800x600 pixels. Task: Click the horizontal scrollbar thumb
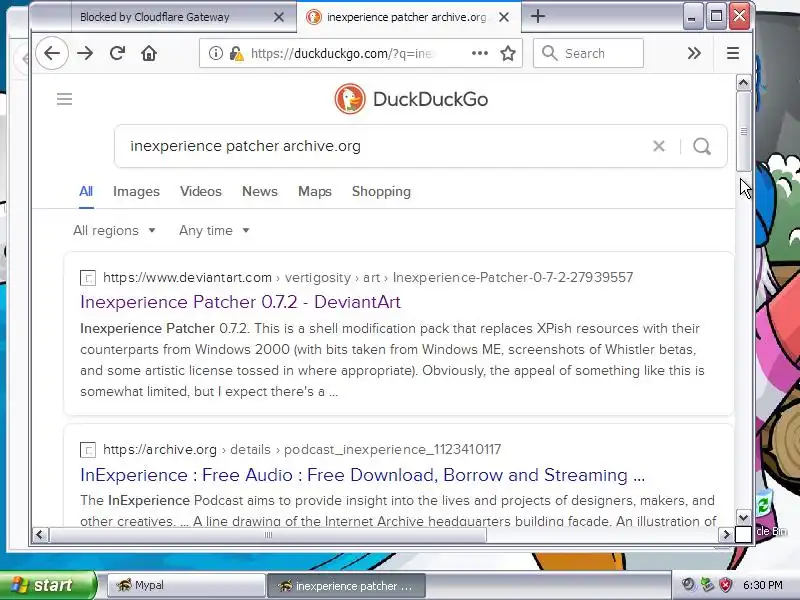pos(268,535)
